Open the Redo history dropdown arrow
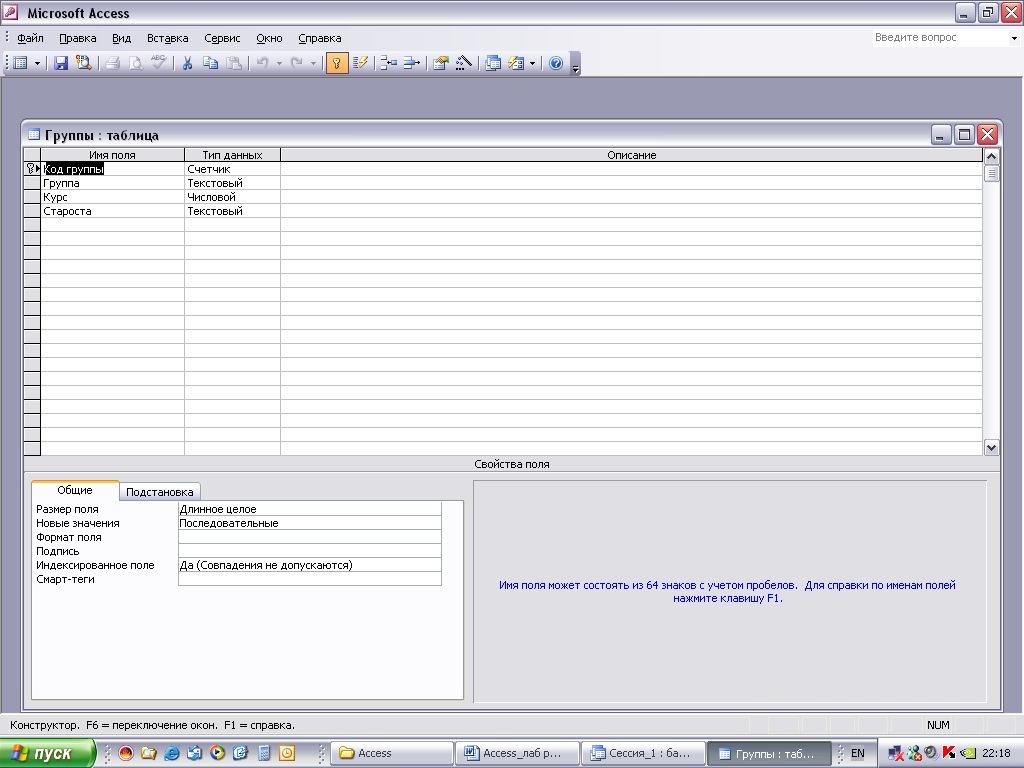This screenshot has height=768, width=1024. (313, 63)
